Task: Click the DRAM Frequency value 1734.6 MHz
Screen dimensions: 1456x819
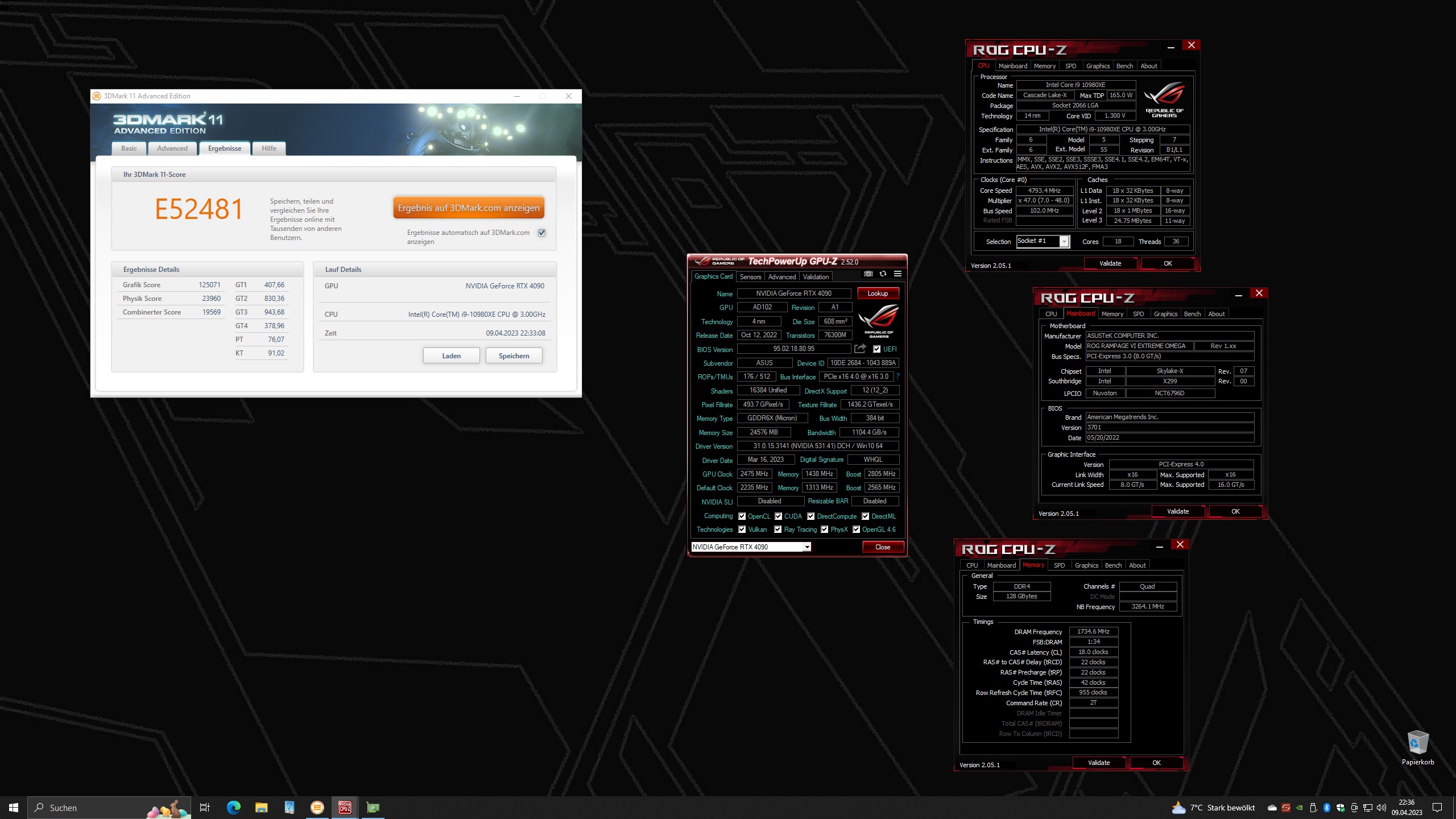Action: (x=1093, y=631)
